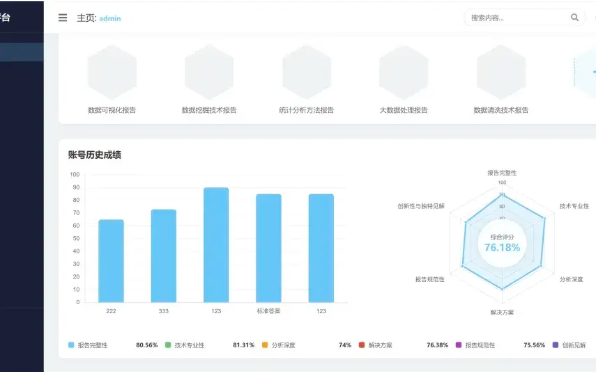Screen dimensions: 597x372
Task: Click the 81.31% score value
Action: click(x=244, y=345)
